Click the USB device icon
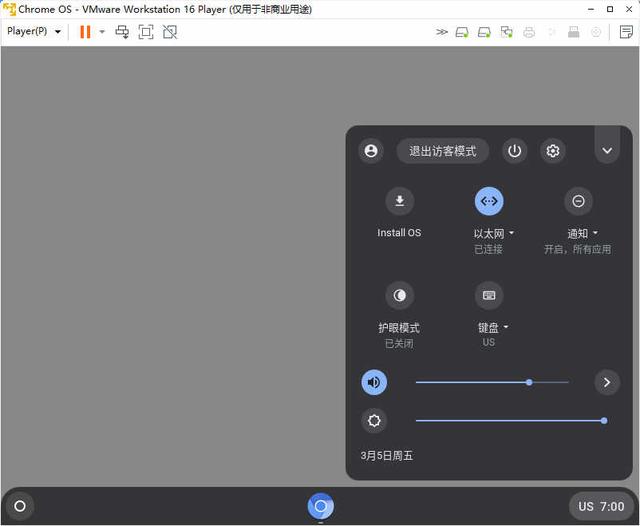The height and width of the screenshot is (526, 640). [x=573, y=32]
